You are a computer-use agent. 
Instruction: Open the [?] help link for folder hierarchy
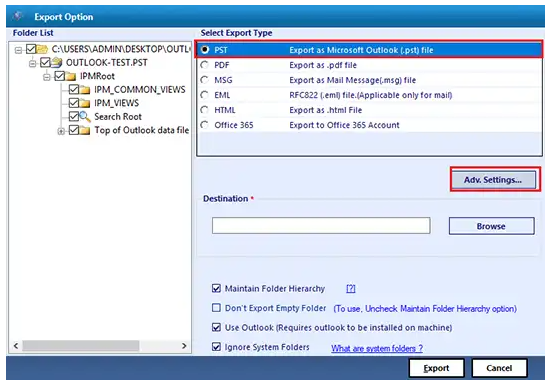click(351, 289)
